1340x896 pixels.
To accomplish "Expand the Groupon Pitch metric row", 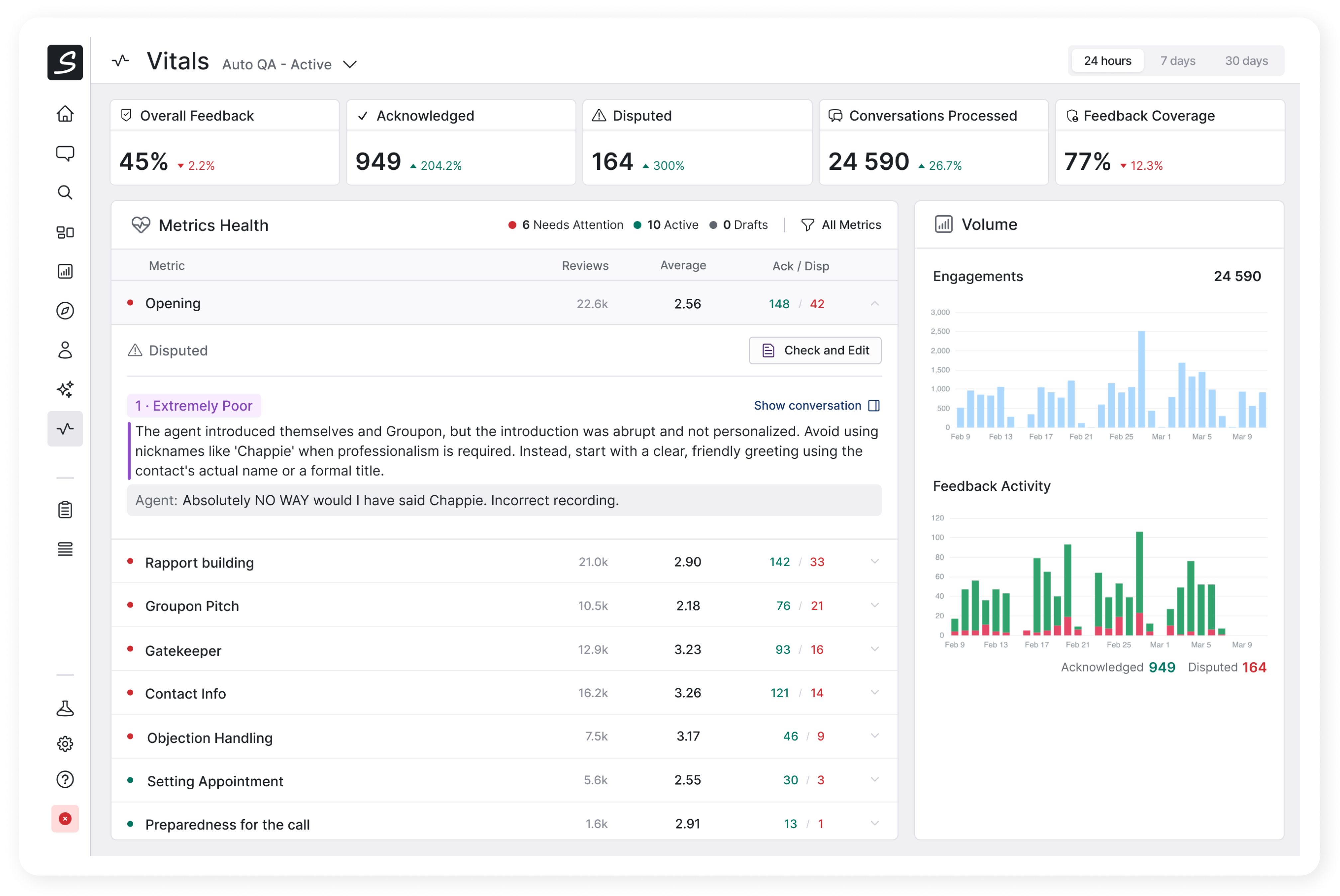I will tap(874, 605).
